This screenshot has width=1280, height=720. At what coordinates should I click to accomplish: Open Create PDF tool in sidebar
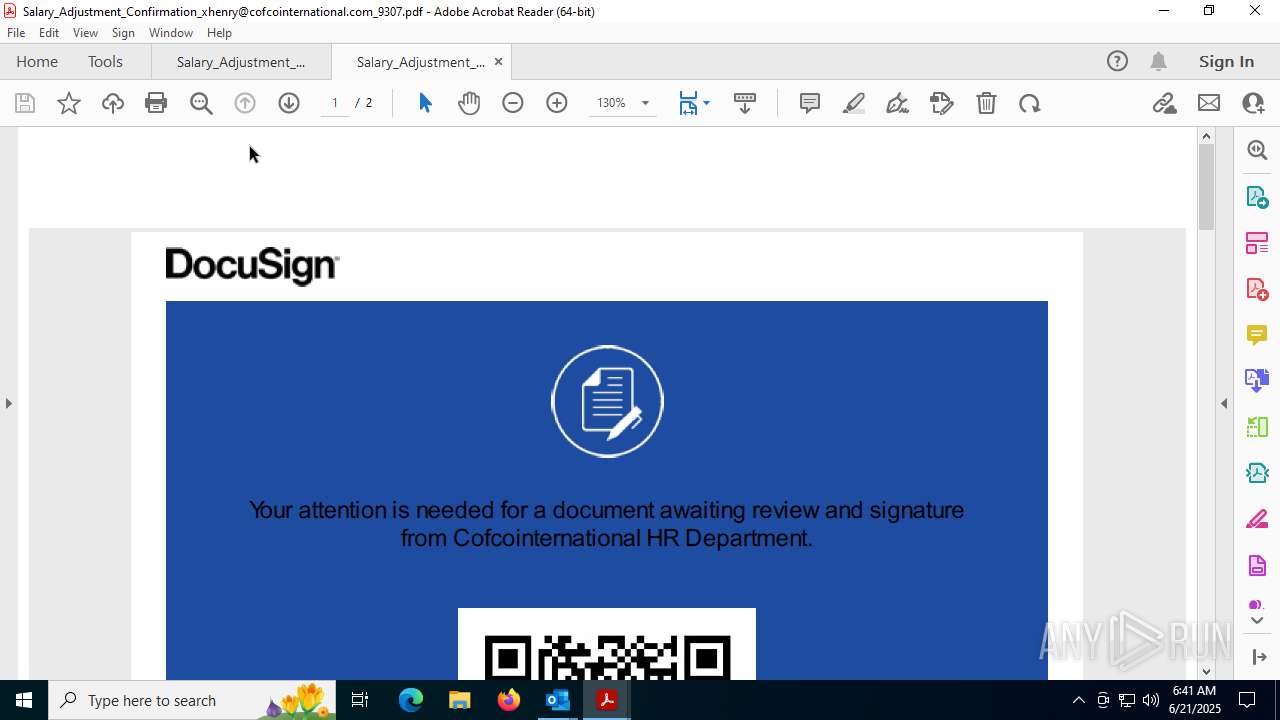1257,289
